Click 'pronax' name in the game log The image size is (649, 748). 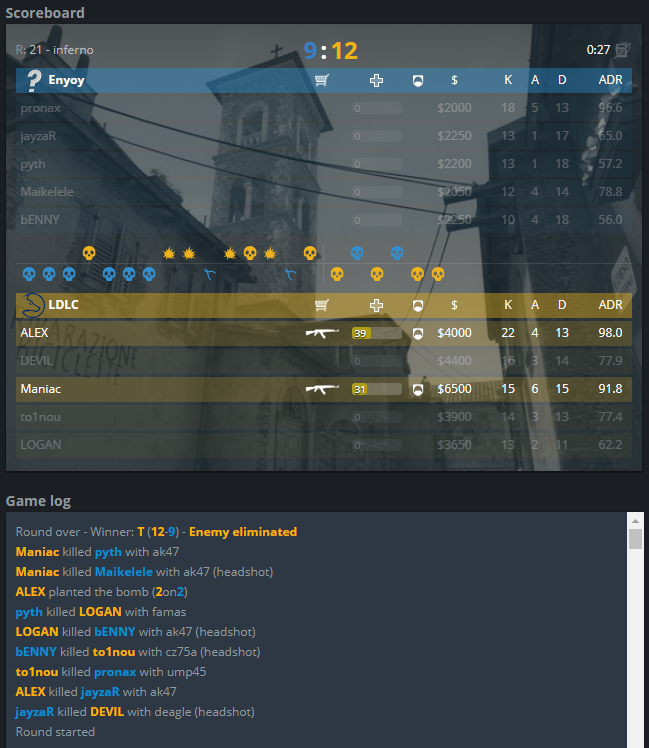tap(115, 672)
